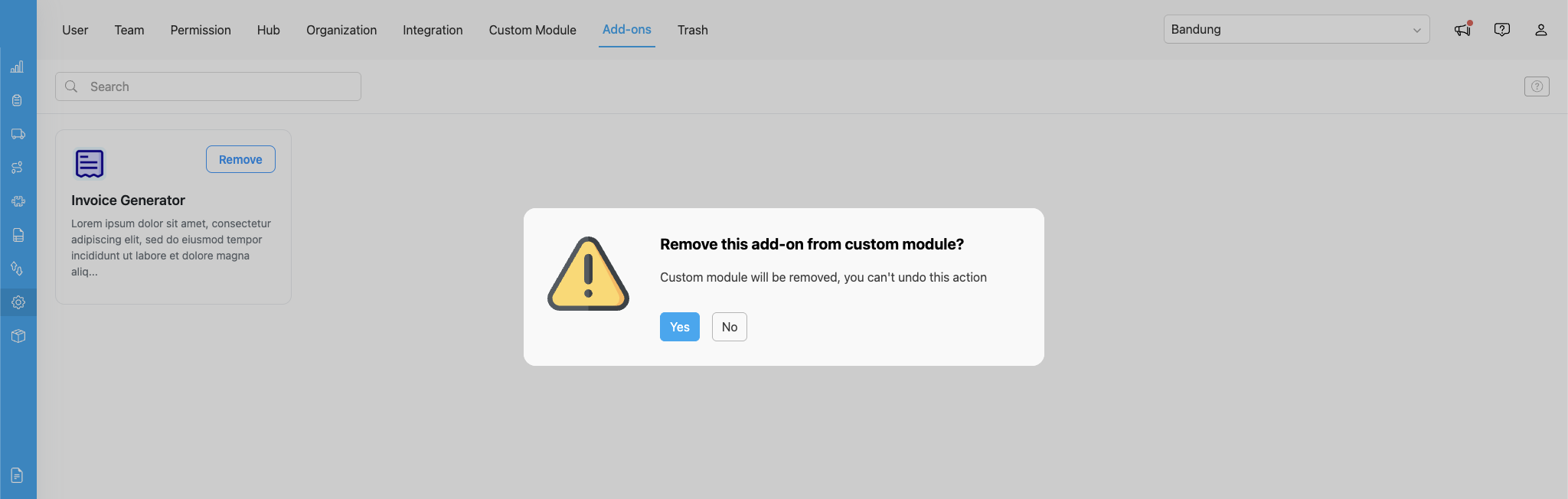This screenshot has height=499, width=1568.
Task: Cancel removal with the No button
Action: pyautogui.click(x=730, y=327)
